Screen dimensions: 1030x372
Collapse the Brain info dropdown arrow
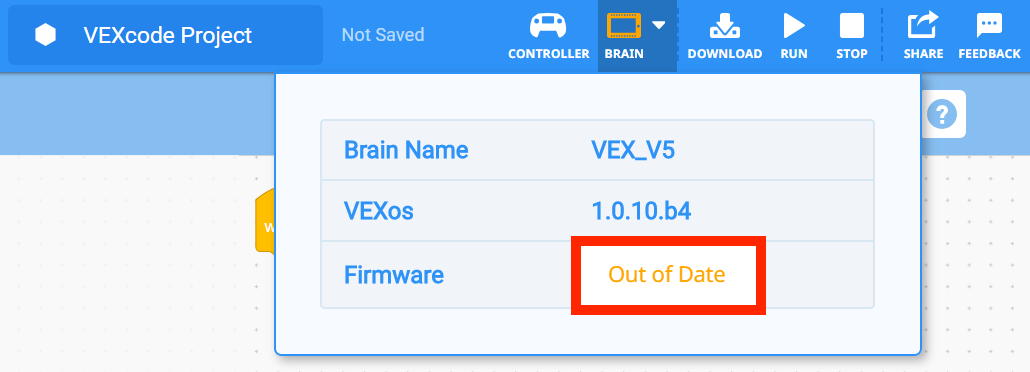pyautogui.click(x=659, y=25)
